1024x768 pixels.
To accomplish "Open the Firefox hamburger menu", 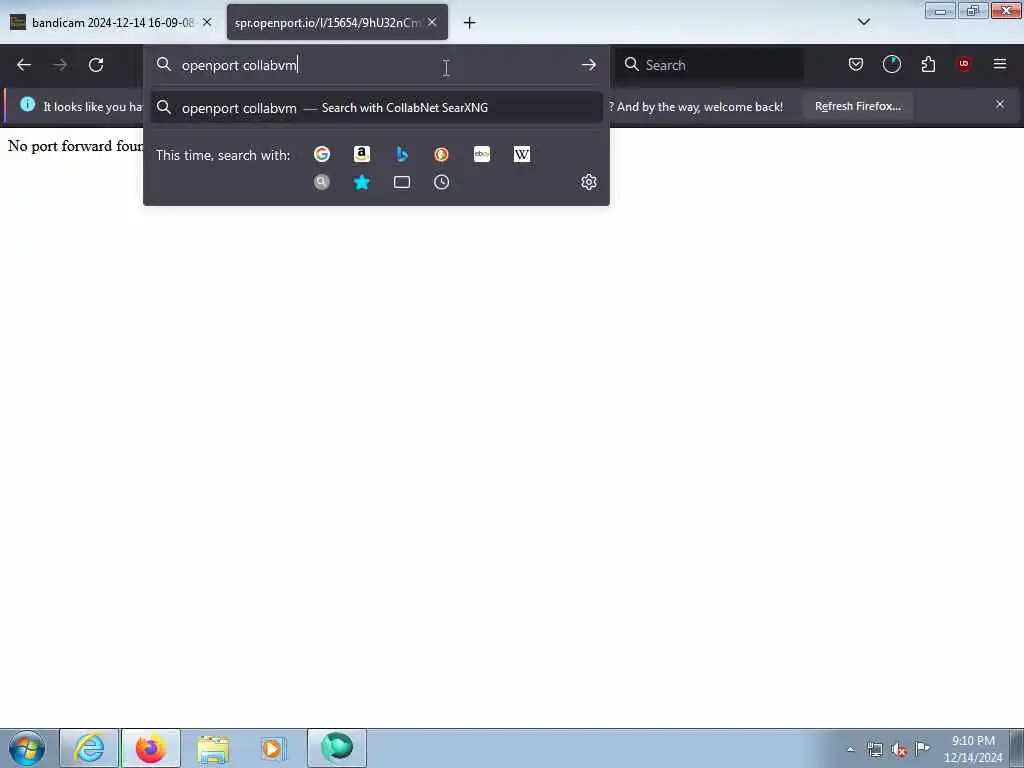I will [1000, 64].
